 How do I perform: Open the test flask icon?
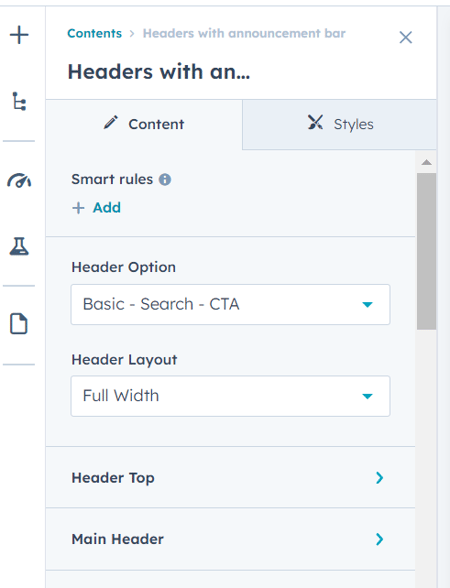click(x=19, y=246)
